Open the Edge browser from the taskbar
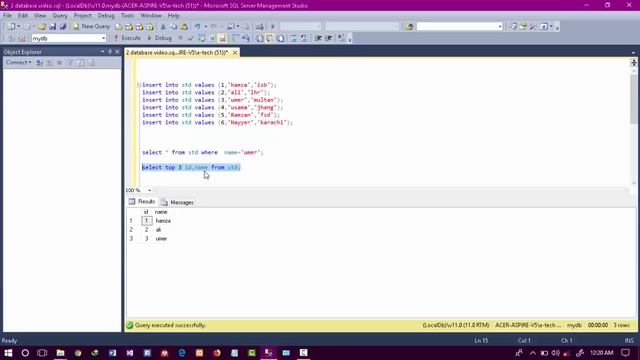The height and width of the screenshot is (360, 640). click(x=182, y=353)
